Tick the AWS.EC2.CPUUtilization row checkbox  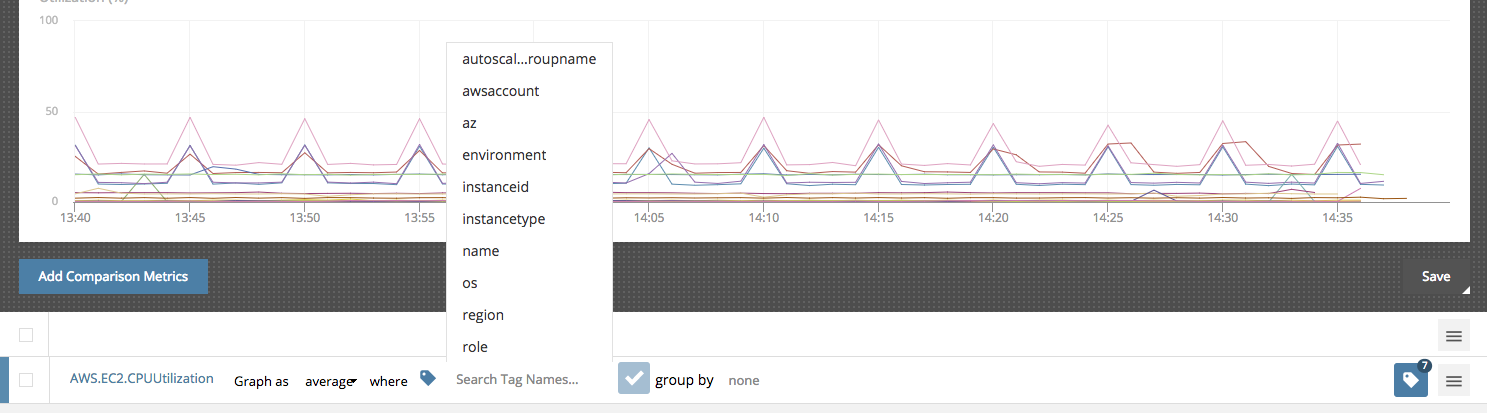click(x=26, y=380)
